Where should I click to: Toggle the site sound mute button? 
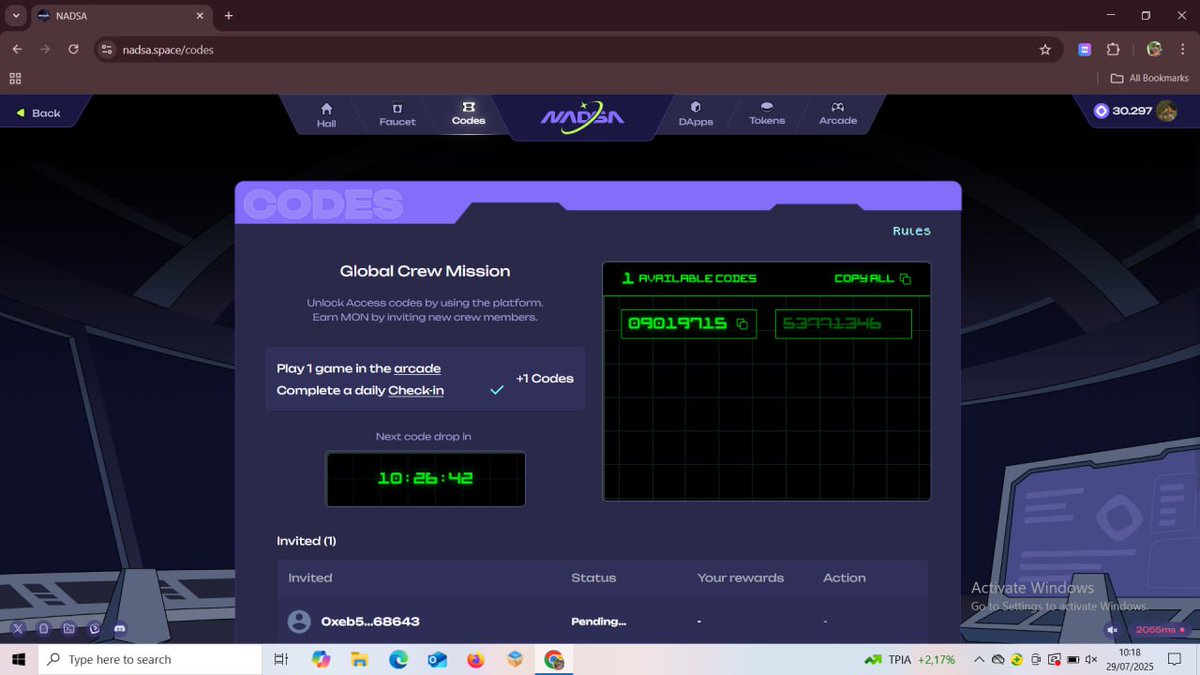click(1112, 630)
